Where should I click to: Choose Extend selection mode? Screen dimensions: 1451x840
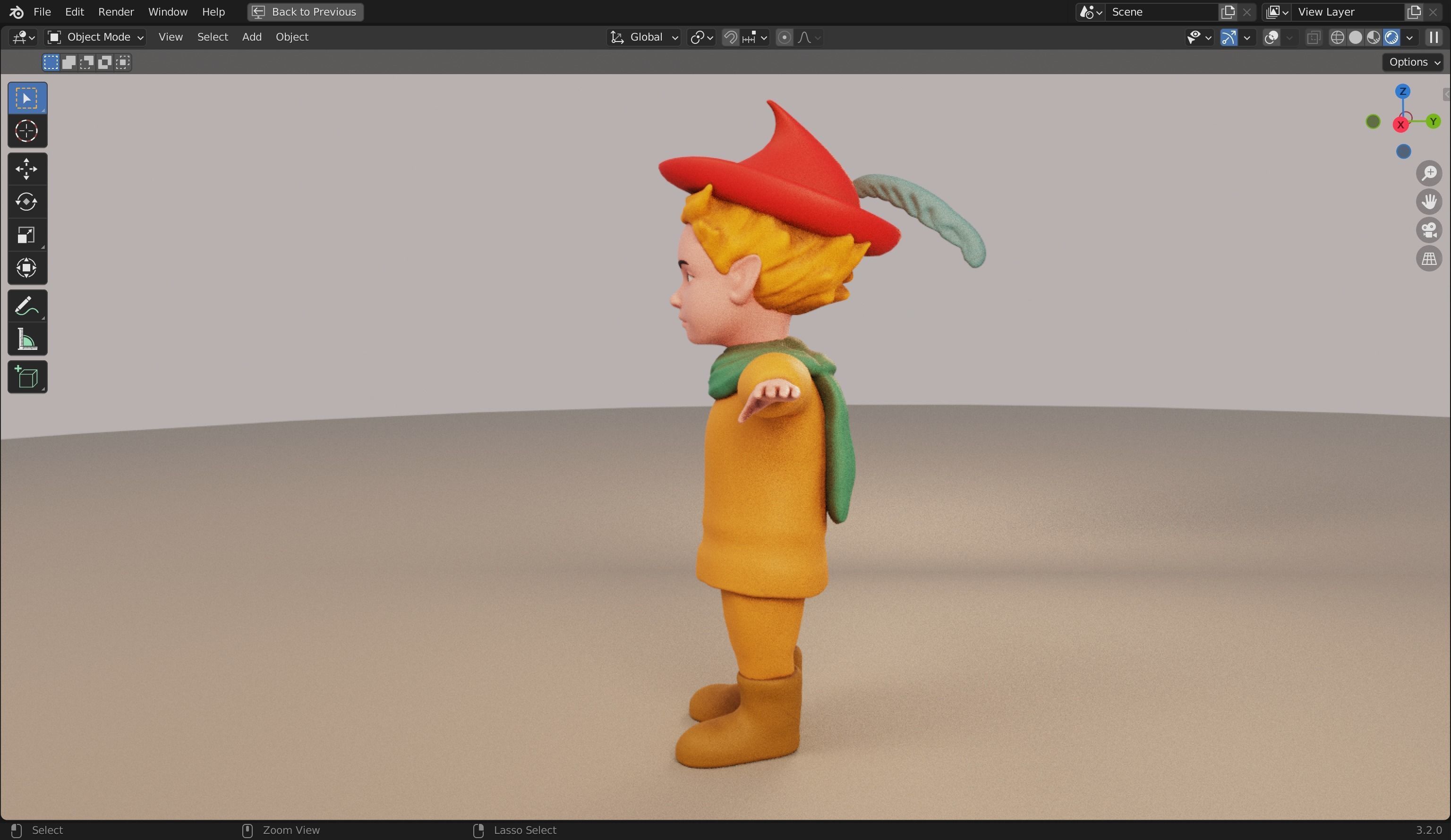tap(68, 62)
